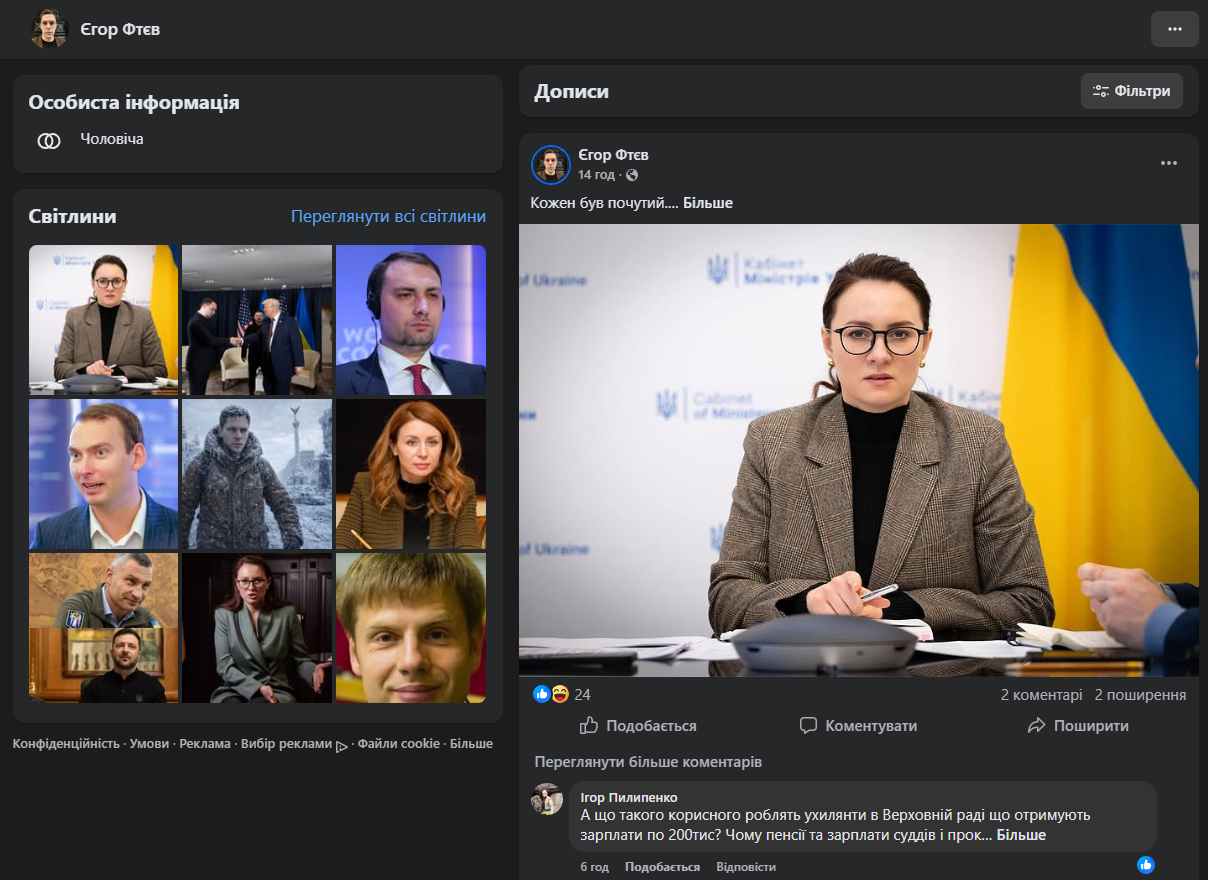Open the post's three-dot options menu

click(x=1168, y=163)
